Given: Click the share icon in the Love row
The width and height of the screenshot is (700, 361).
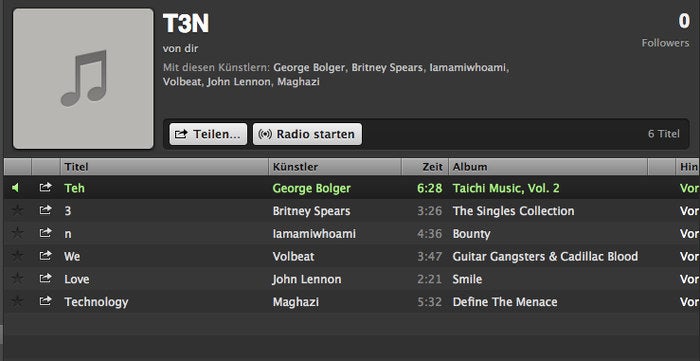Looking at the screenshot, I should tap(46, 279).
